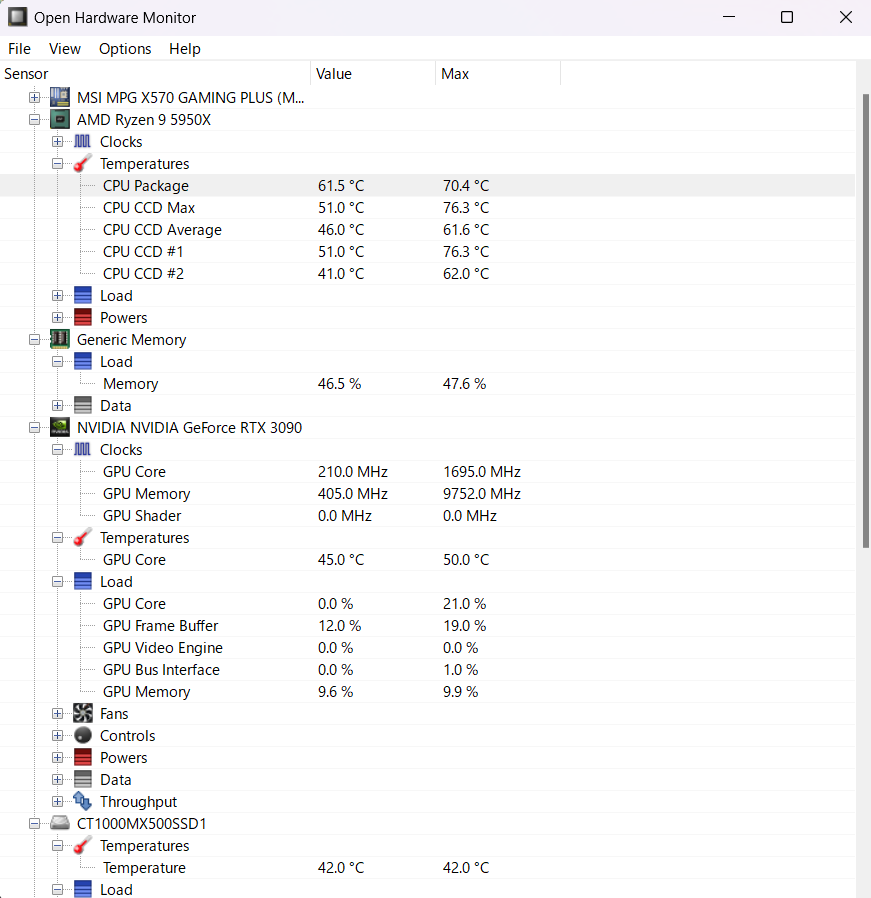Open the File menu
The image size is (871, 898).
tap(19, 49)
